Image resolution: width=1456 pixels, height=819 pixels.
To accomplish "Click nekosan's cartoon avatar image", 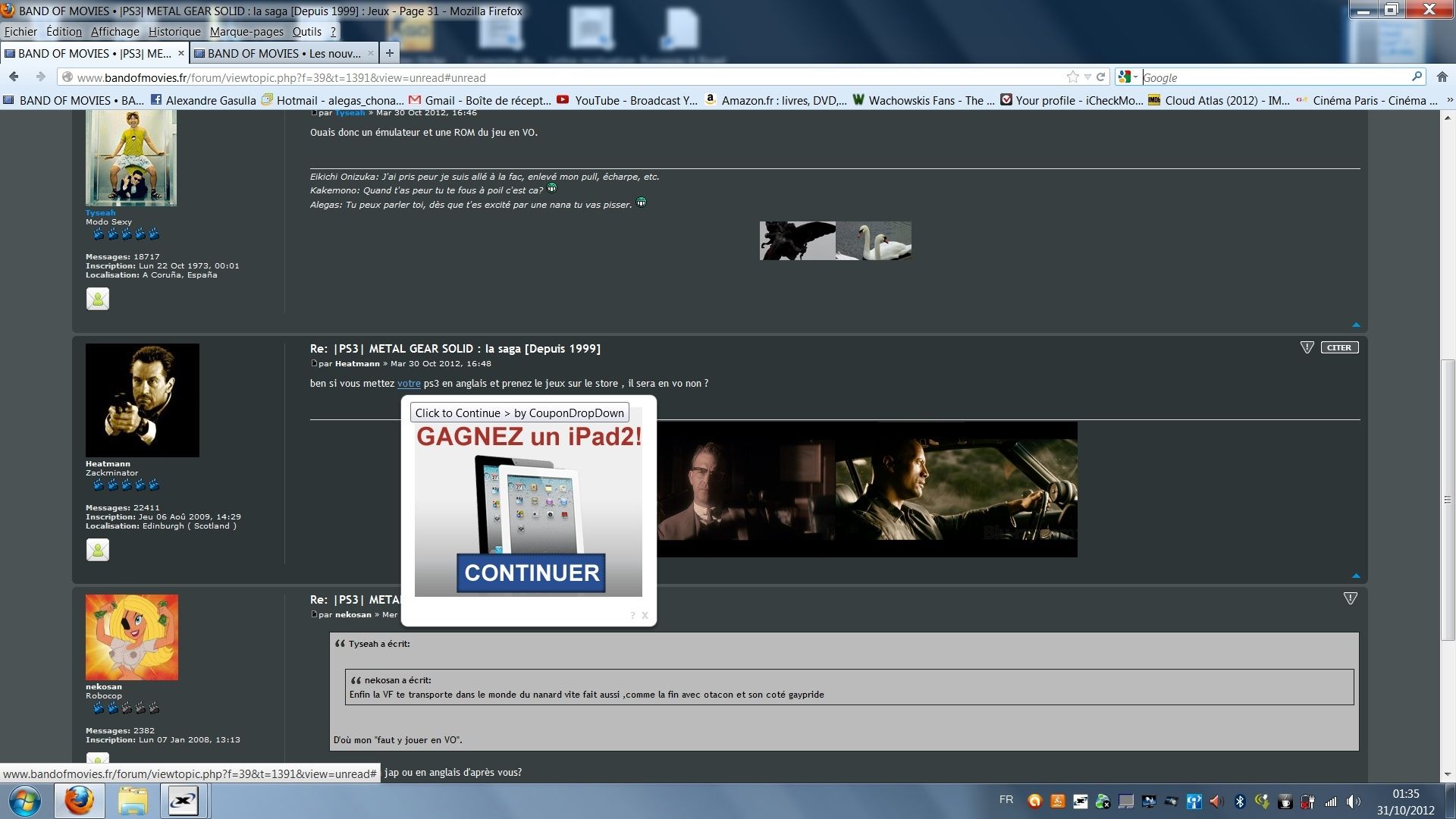I will (132, 637).
